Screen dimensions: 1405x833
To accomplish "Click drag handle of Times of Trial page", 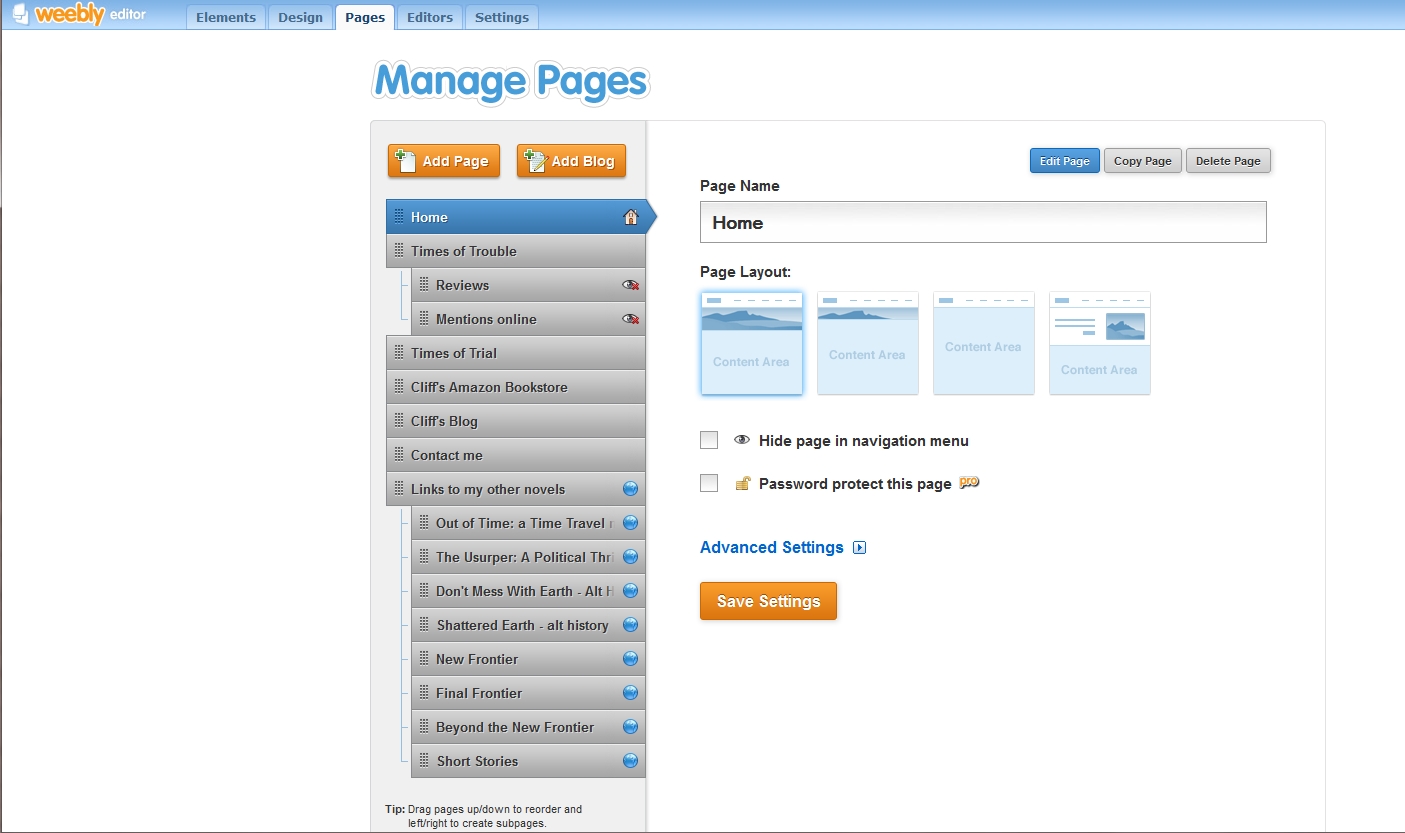I will [399, 353].
